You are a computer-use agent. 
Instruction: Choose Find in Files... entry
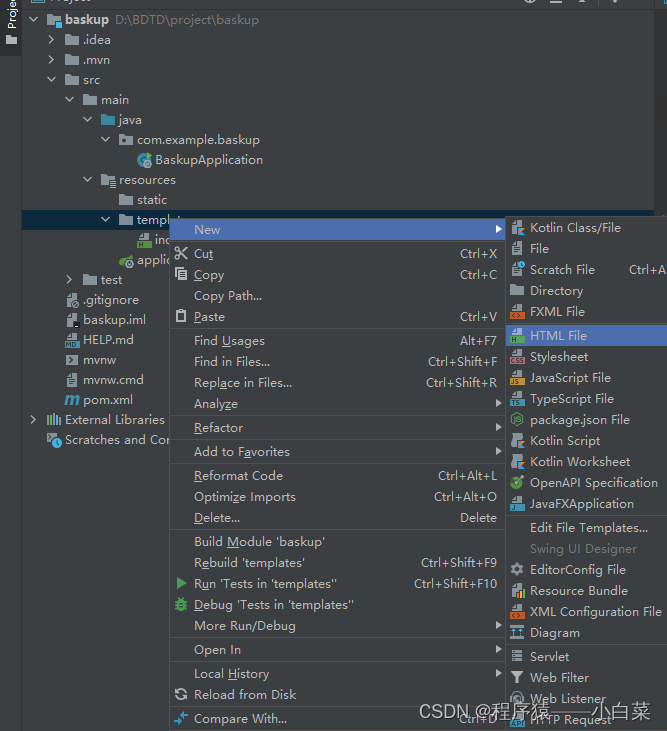337,362
